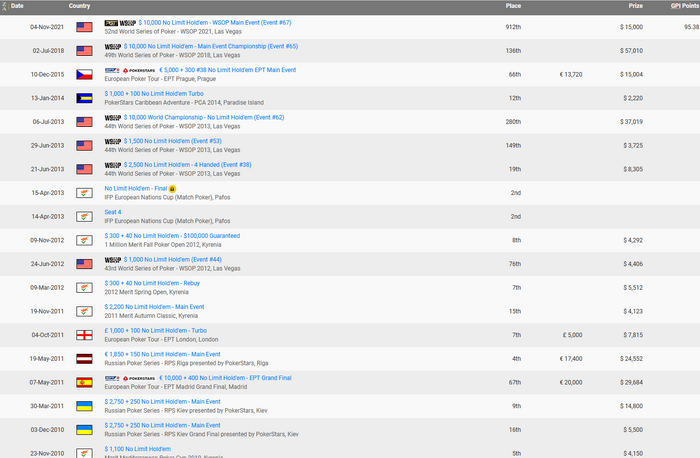700x458 pixels.
Task: Open WSOP Main Event (Event #67) link
Action: (x=215, y=22)
